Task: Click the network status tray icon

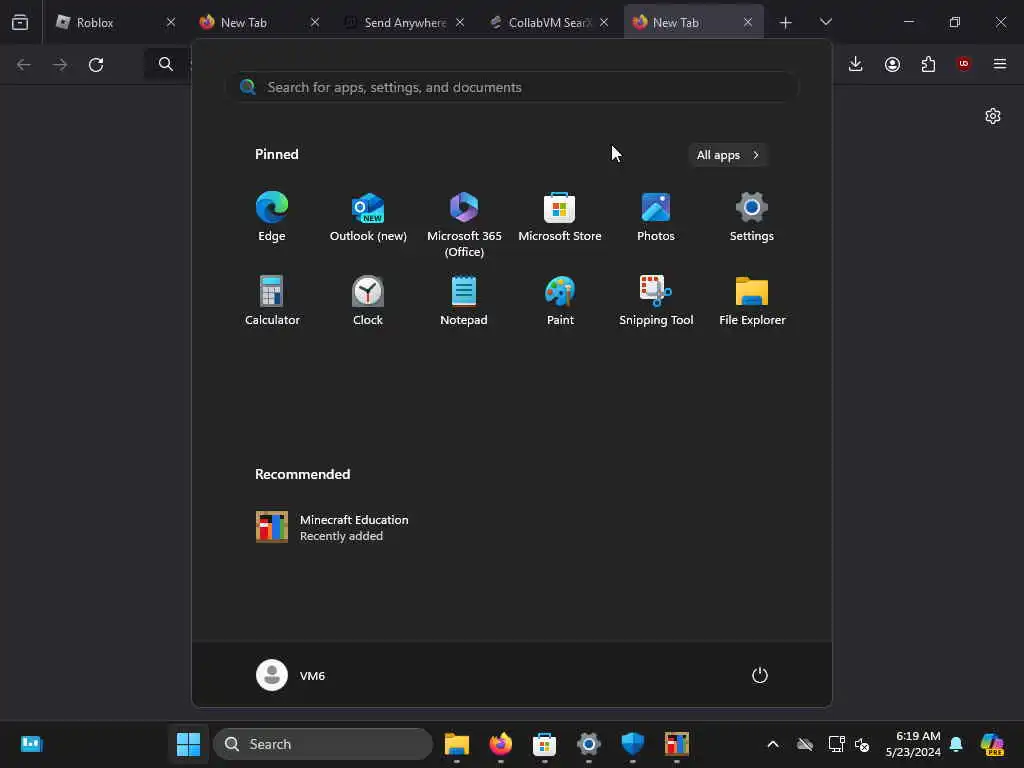Action: [836, 744]
